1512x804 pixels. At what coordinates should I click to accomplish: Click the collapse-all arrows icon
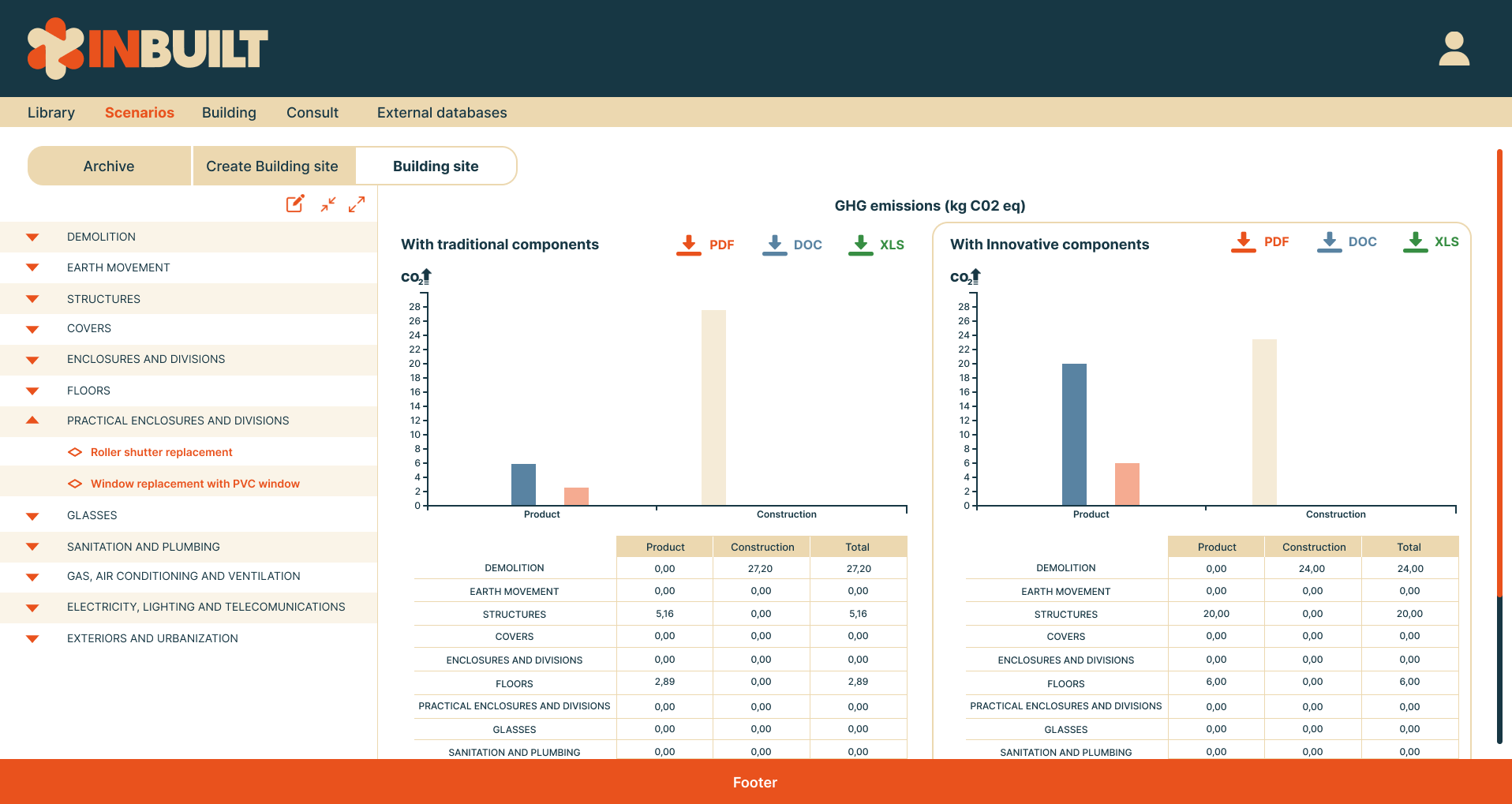coord(328,204)
